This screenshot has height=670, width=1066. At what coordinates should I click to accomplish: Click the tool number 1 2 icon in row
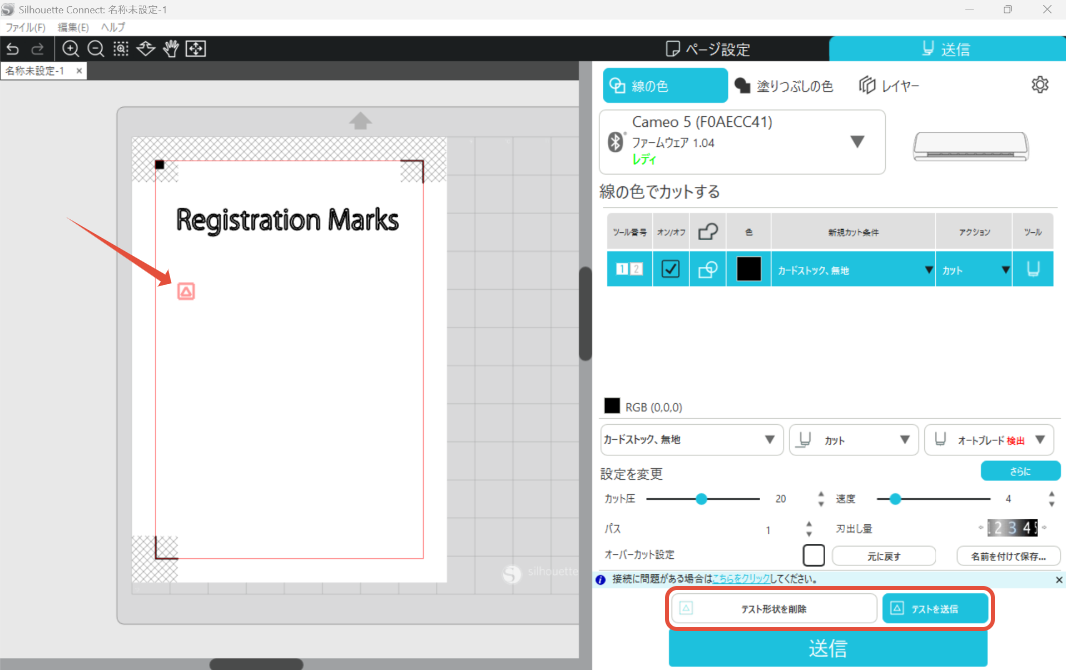click(629, 269)
